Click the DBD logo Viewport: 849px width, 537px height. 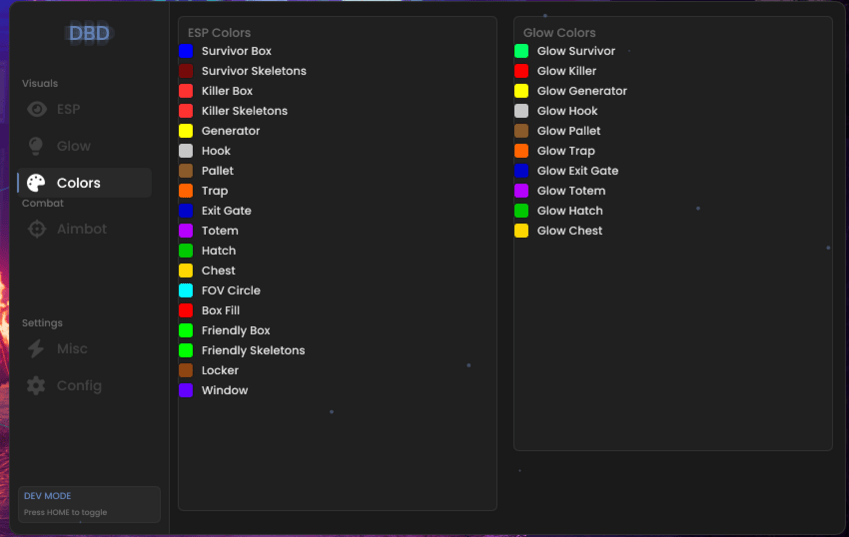pos(89,34)
